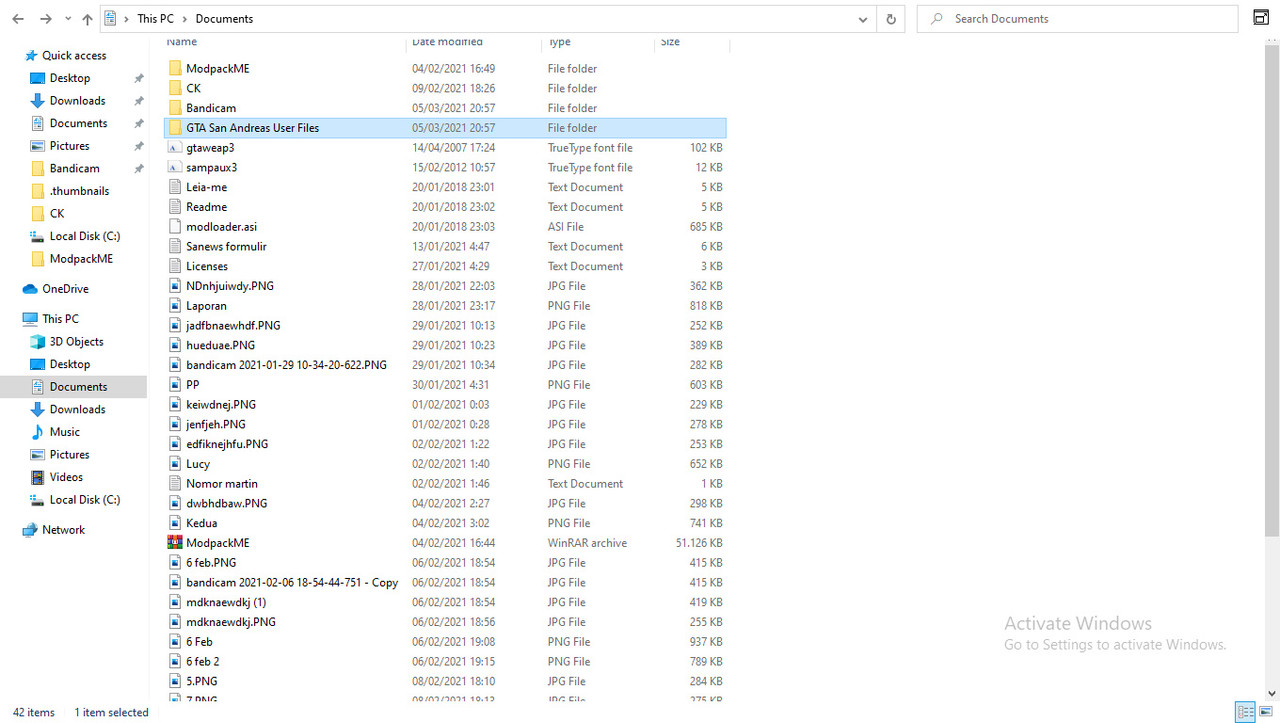Go back with the back arrow
The image size is (1280, 723).
18,19
